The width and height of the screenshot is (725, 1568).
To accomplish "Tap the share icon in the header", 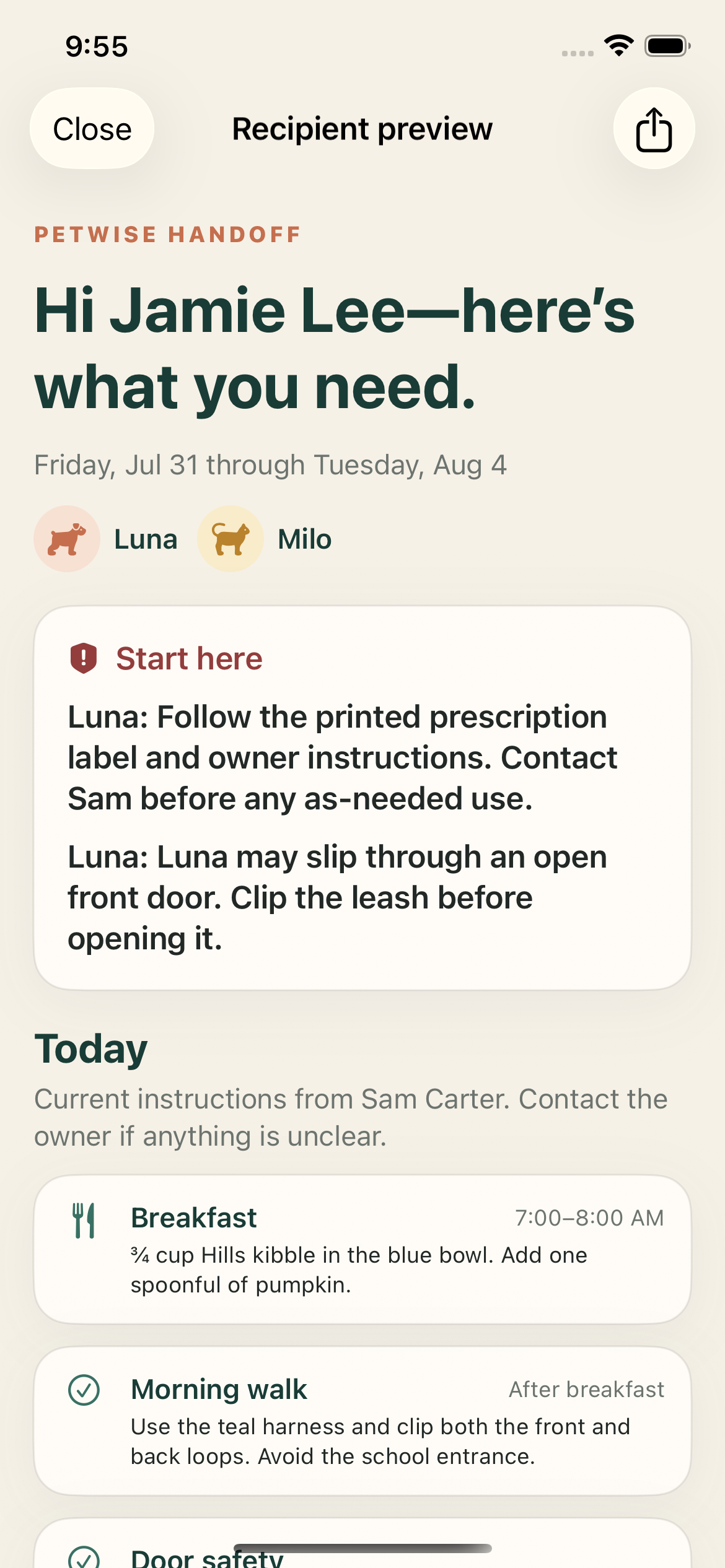I will click(654, 128).
